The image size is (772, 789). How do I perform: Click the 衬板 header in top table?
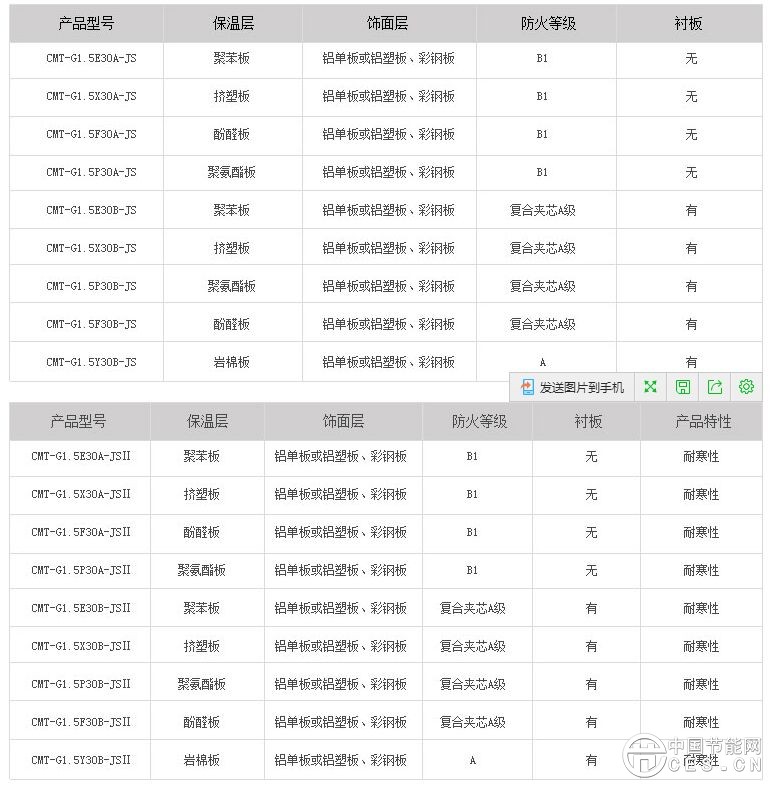tap(689, 24)
